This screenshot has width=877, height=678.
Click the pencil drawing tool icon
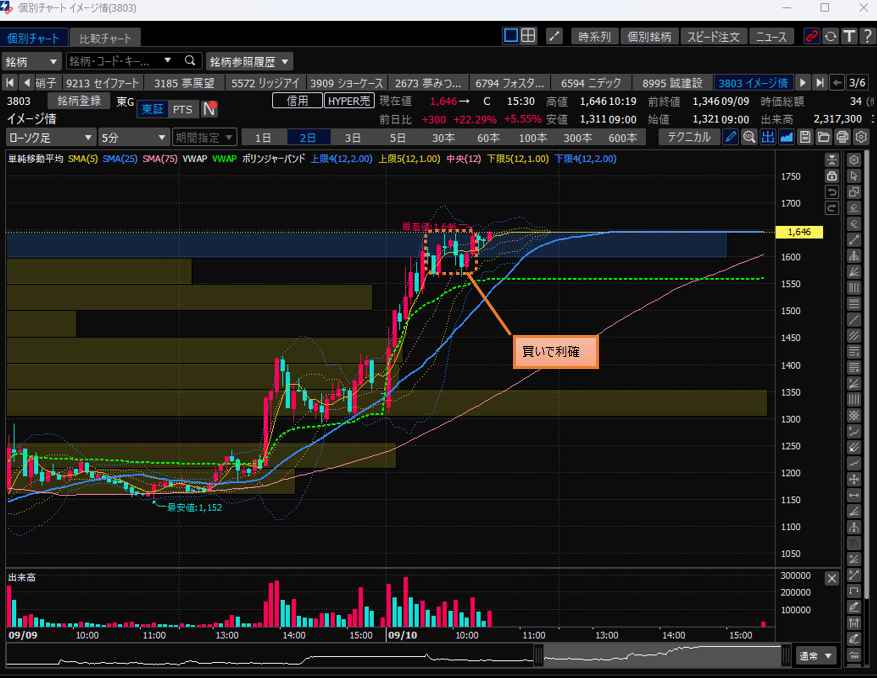pos(731,137)
